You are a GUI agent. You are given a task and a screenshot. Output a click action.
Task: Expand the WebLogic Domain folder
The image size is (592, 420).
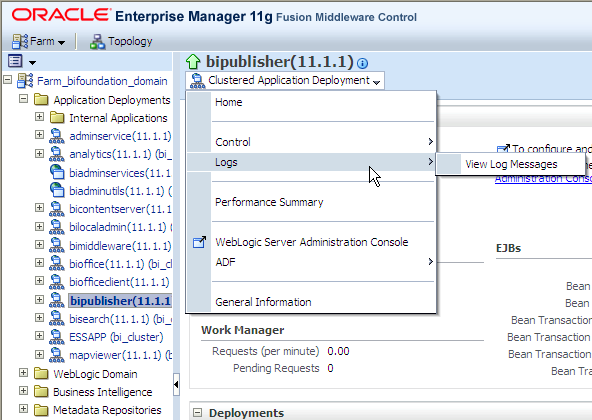click(x=23, y=373)
